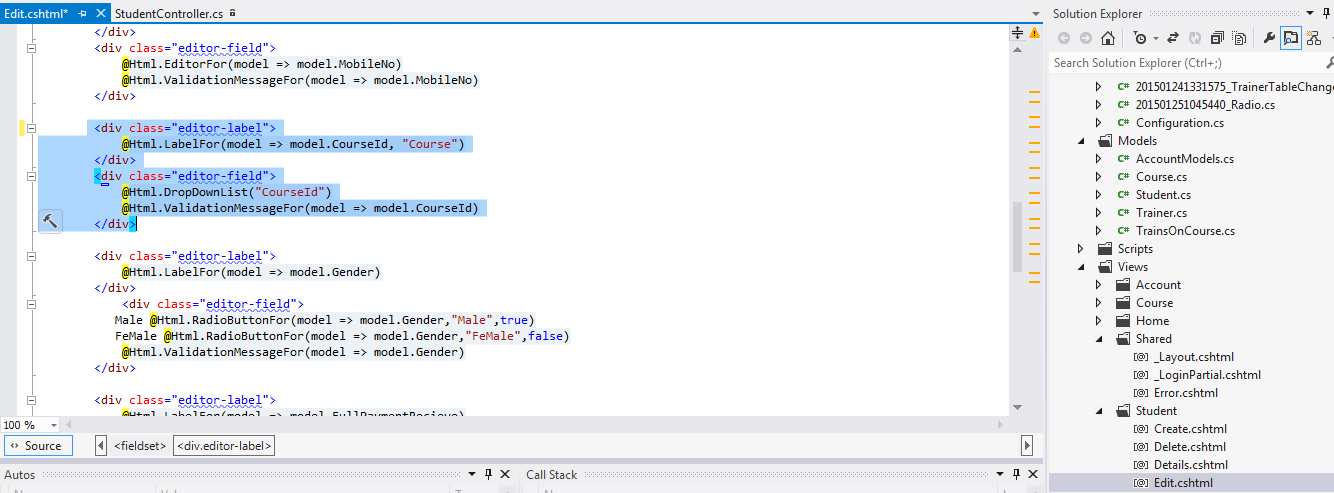Click the Source view button
1334x493 pixels.
[38, 446]
